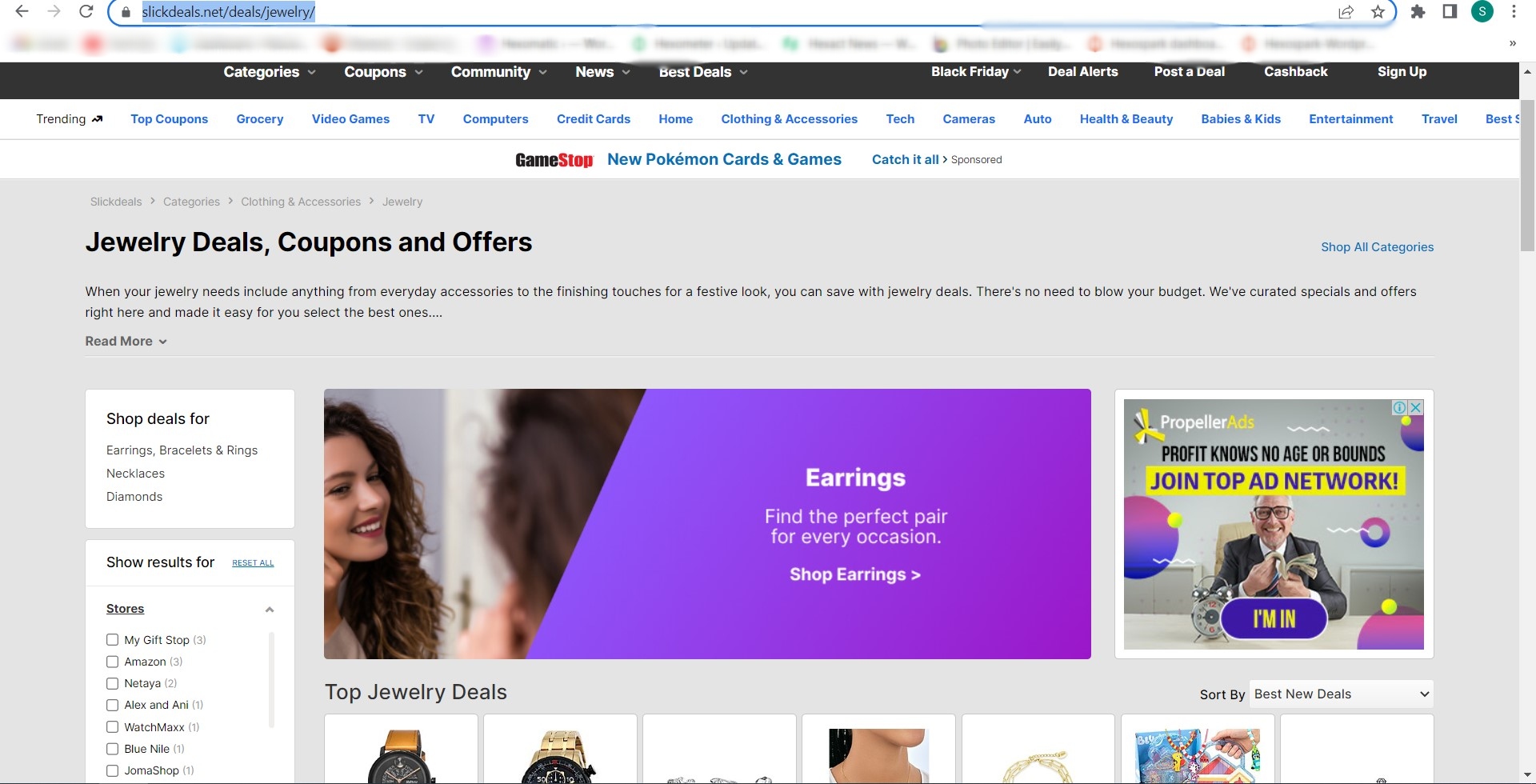
Task: Click the share page icon in address bar
Action: click(x=1346, y=12)
